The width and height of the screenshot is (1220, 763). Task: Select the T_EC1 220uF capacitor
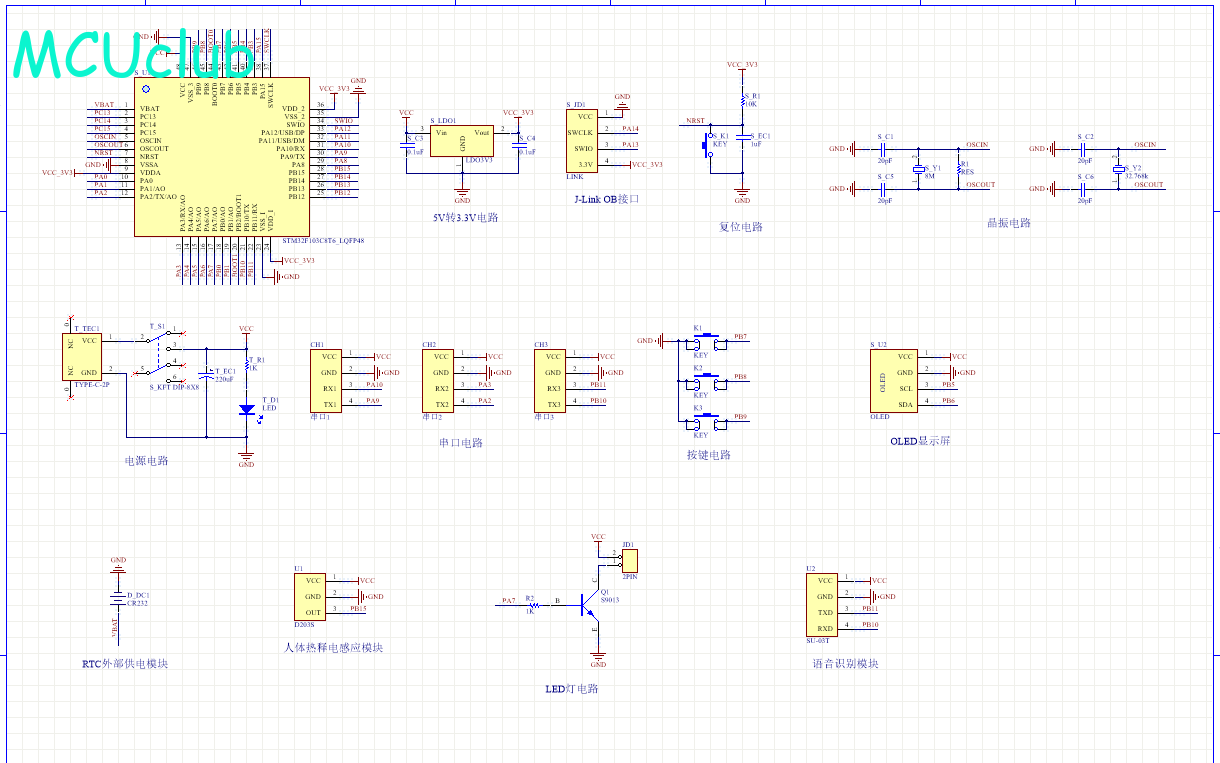click(206, 373)
